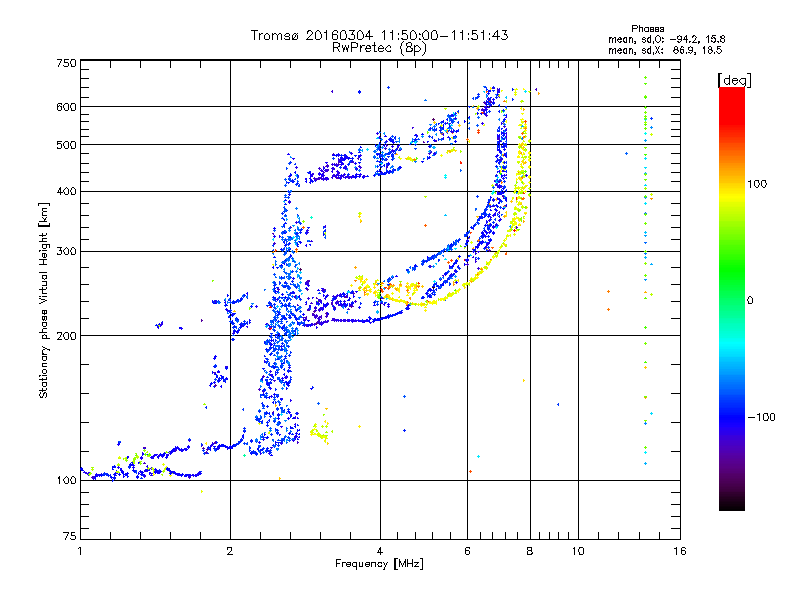The height and width of the screenshot is (600, 800).
Task: Click the x-axis '6' tick label
Action: (x=467, y=551)
